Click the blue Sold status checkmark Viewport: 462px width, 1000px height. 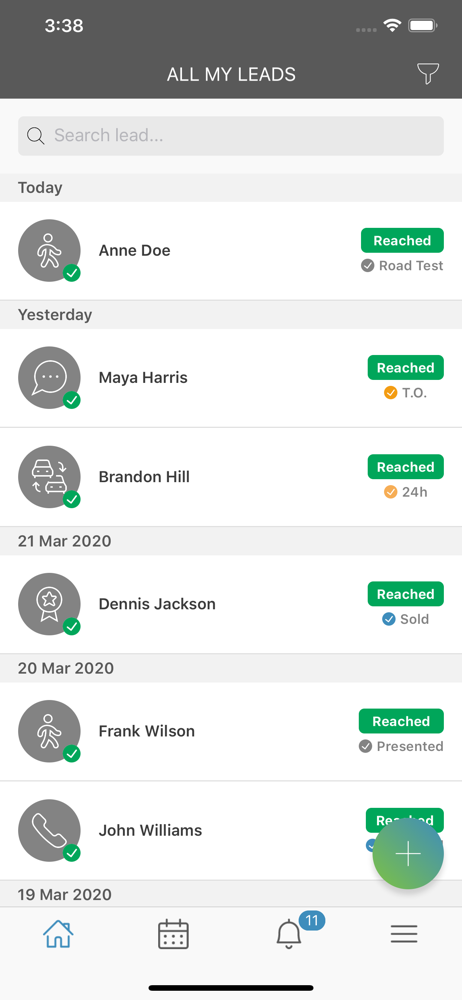point(389,619)
